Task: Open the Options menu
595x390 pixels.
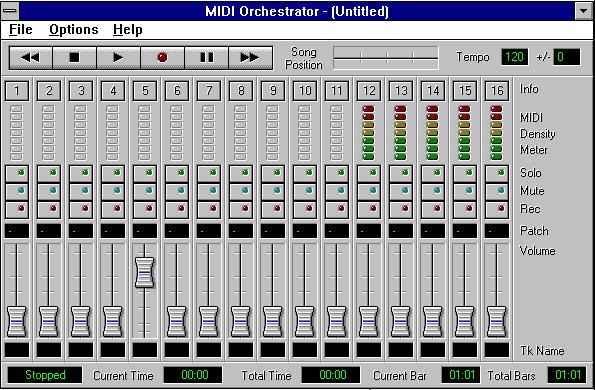Action: 74,30
